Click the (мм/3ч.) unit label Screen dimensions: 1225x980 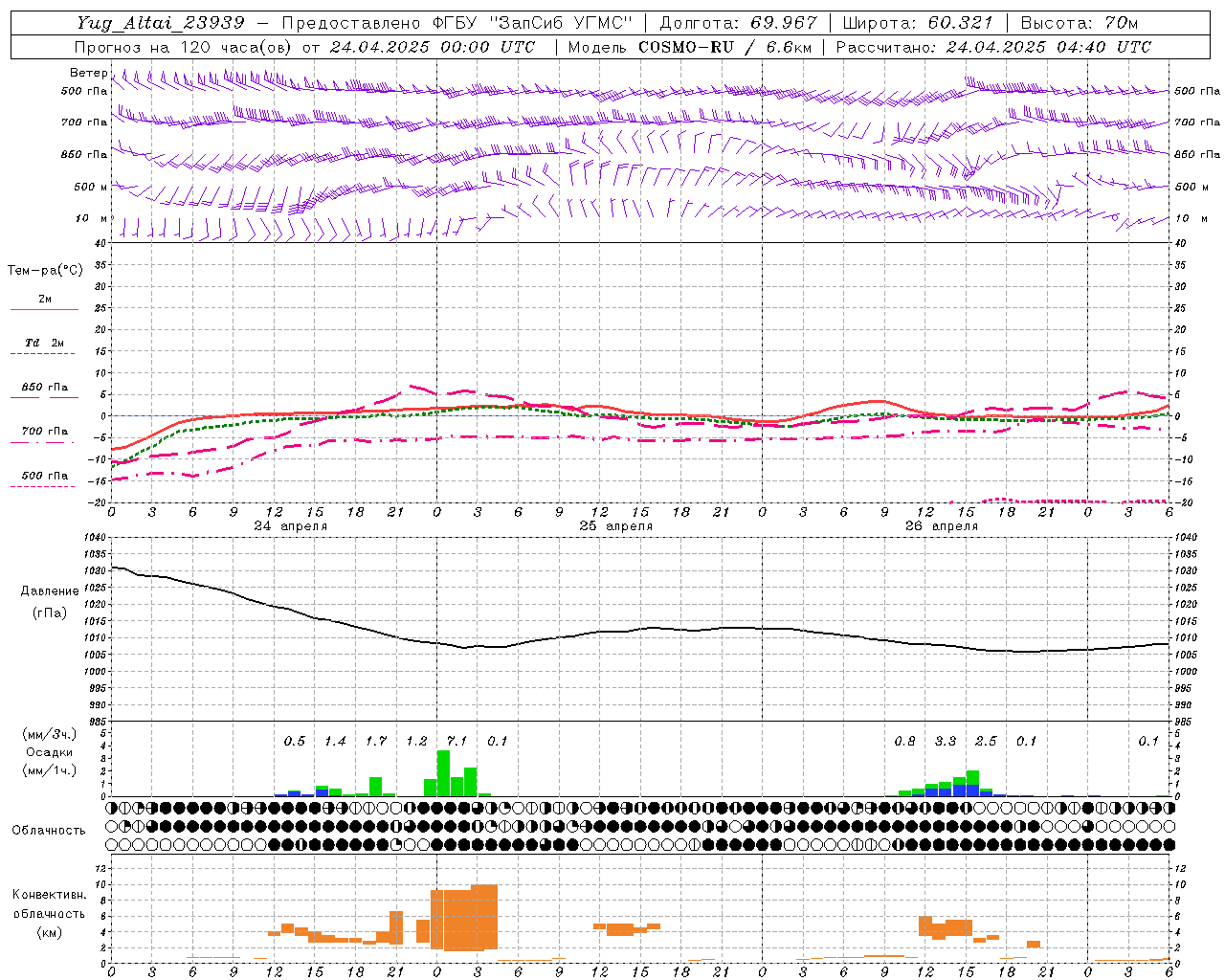coord(49,735)
